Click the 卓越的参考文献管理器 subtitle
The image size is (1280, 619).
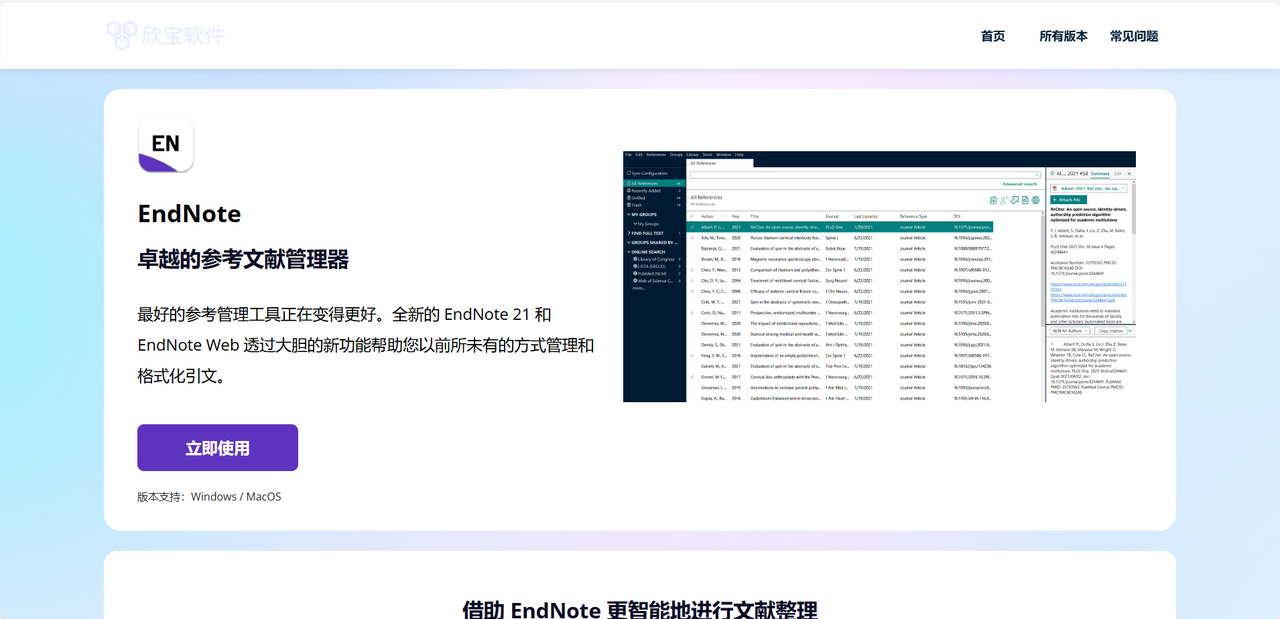click(x=243, y=260)
